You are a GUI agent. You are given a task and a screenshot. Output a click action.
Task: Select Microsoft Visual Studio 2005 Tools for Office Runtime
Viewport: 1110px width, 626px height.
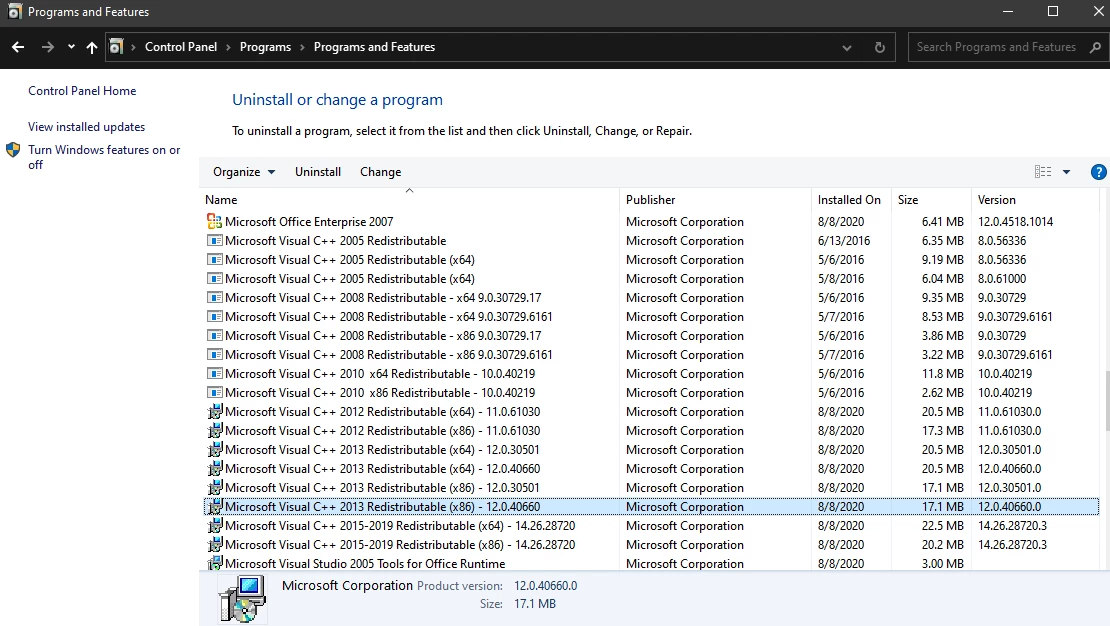651,564
